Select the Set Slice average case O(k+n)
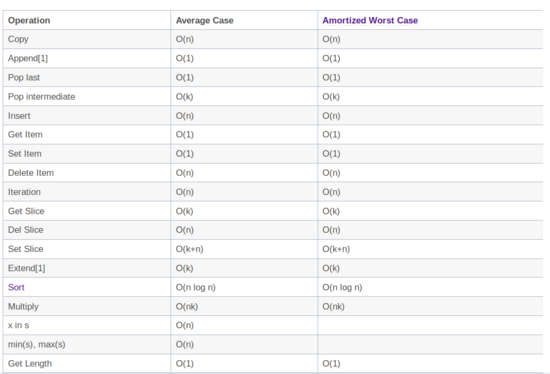This screenshot has width=550, height=374. (x=189, y=249)
